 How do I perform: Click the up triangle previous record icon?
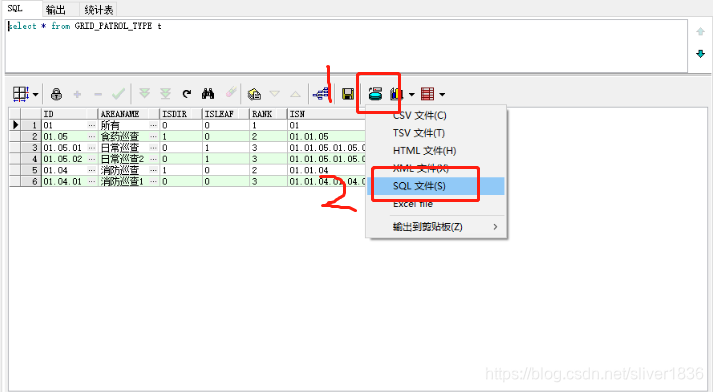tap(296, 94)
